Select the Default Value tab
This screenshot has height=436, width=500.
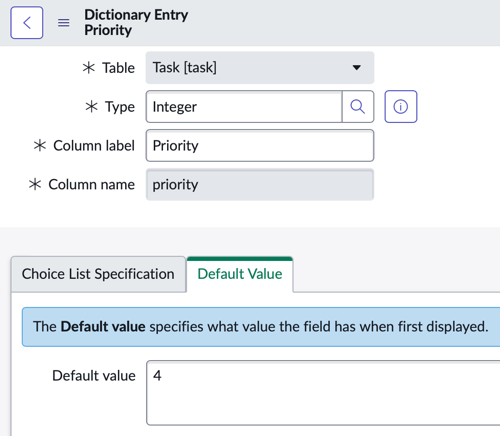[x=240, y=274]
